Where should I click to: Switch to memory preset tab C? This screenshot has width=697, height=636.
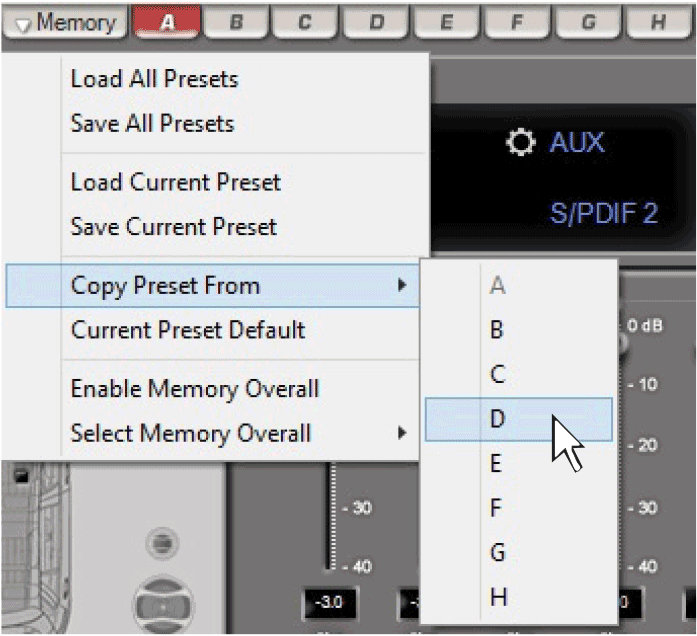(305, 22)
